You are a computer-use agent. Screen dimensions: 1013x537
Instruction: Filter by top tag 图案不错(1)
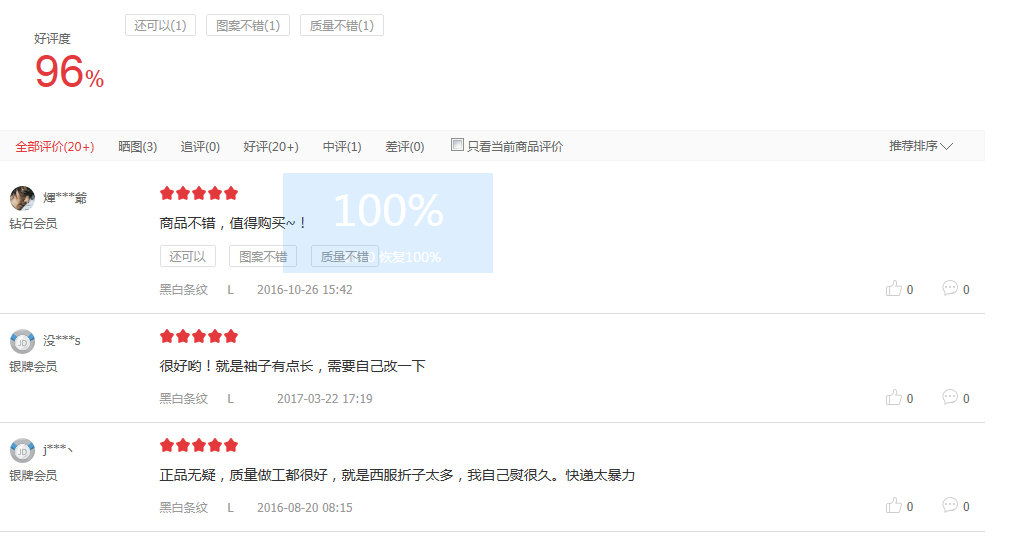[248, 25]
